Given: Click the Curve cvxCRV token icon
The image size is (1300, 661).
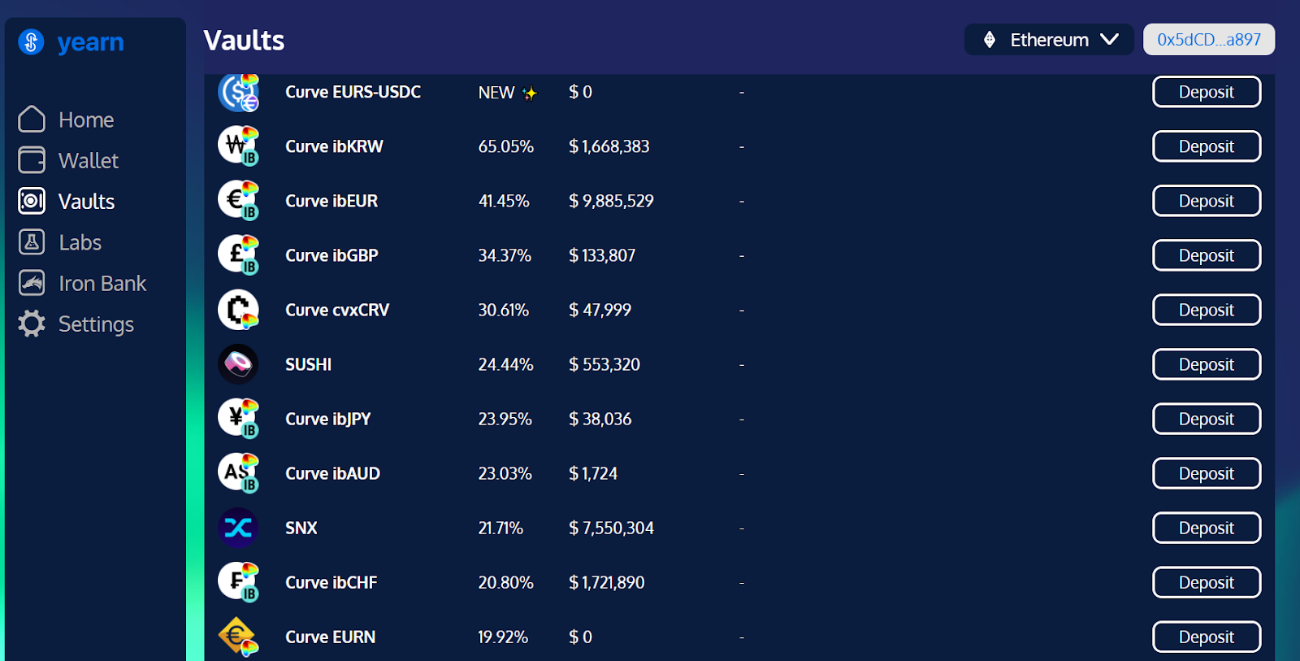Looking at the screenshot, I should click(238, 310).
